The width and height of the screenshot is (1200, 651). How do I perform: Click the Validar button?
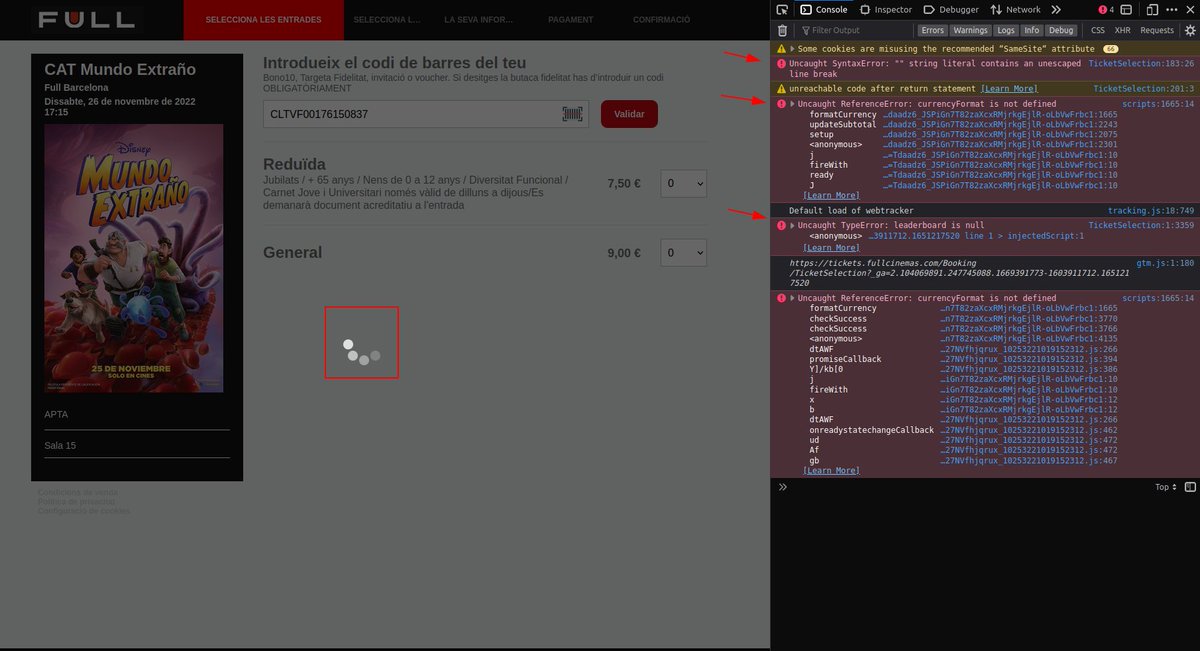point(629,114)
